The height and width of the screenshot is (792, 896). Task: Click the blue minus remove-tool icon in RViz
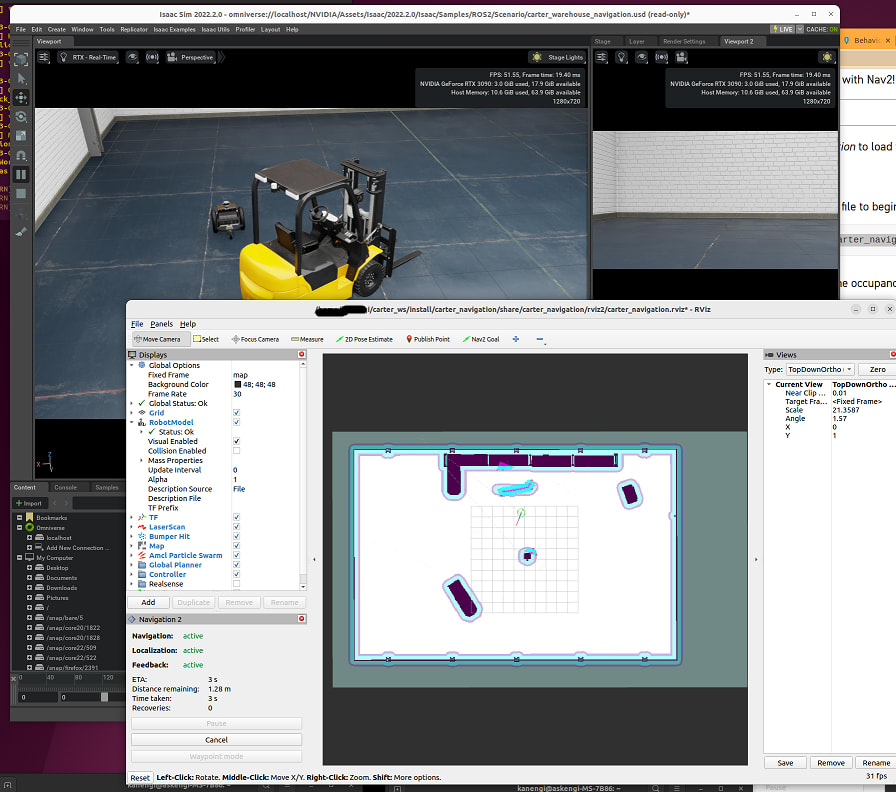[x=539, y=339]
